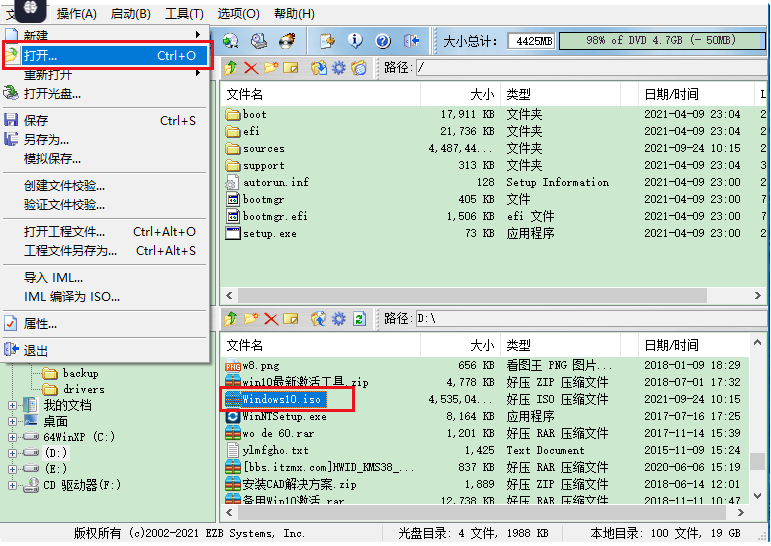Expand the CD 驱动器(F:) tree node
The image size is (771, 546).
pyautogui.click(x=12, y=484)
